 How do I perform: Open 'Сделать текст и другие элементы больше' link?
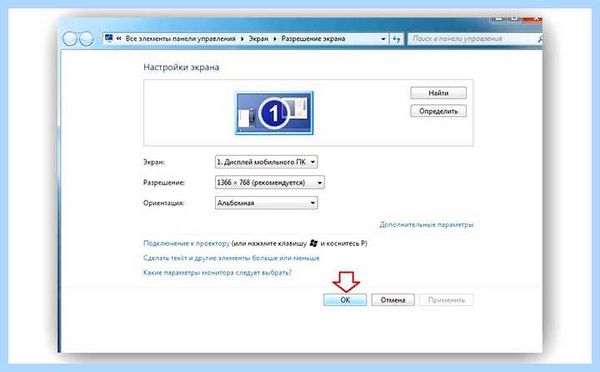click(x=231, y=258)
